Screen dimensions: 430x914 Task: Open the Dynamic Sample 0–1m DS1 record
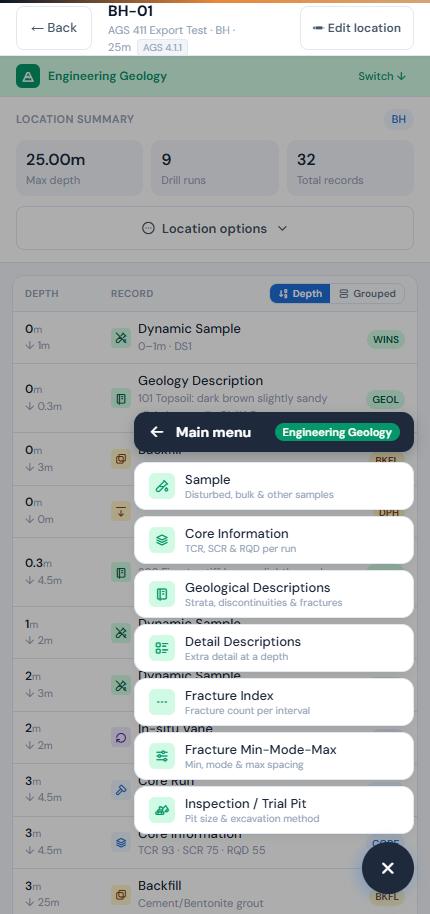pos(215,338)
